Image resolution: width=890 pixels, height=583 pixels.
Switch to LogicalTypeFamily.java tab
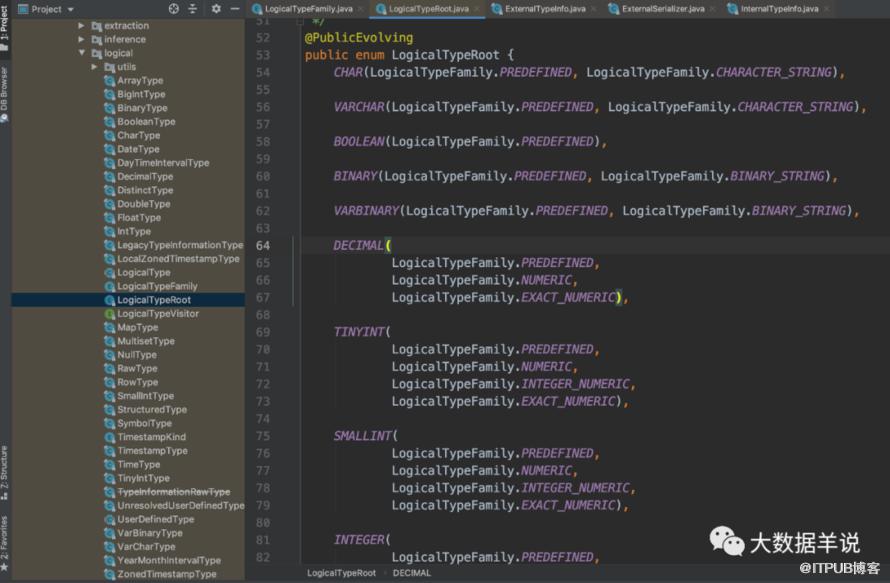(308, 9)
